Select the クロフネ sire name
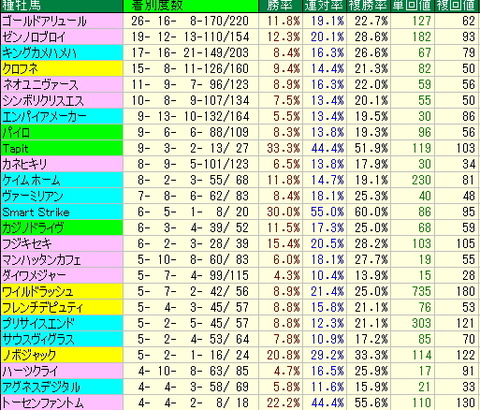The width and height of the screenshot is (480, 410). point(20,69)
